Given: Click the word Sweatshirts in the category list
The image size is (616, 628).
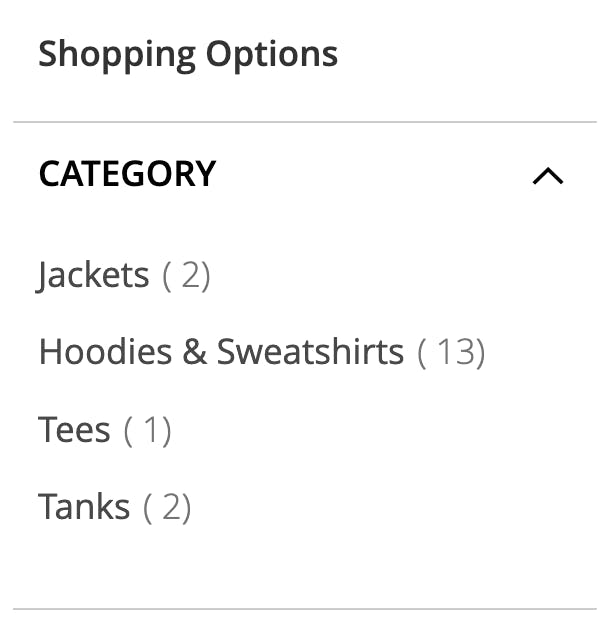Looking at the screenshot, I should pos(310,352).
